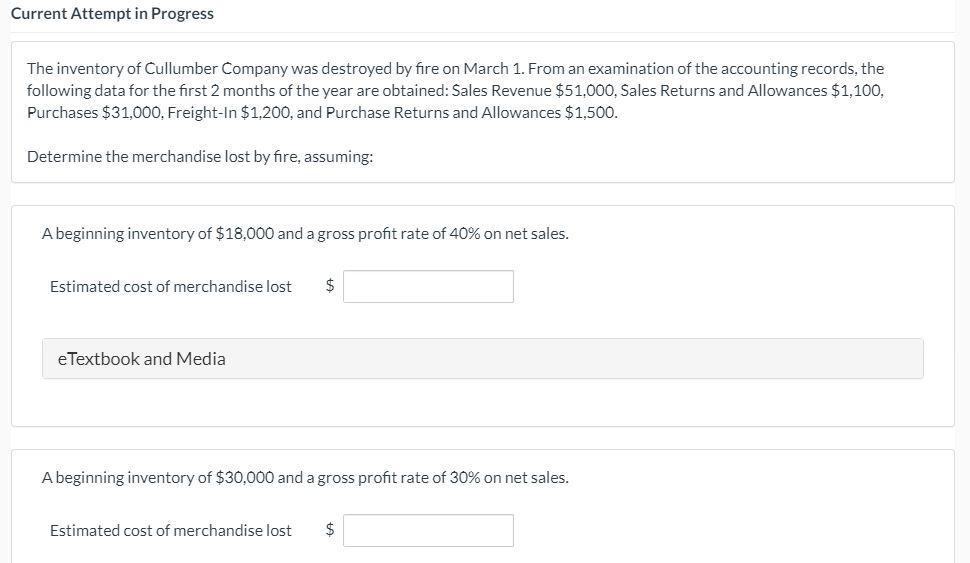Image resolution: width=970 pixels, height=563 pixels.
Task: Click the first Estimated cost of merchandise lost label
Action: [171, 286]
